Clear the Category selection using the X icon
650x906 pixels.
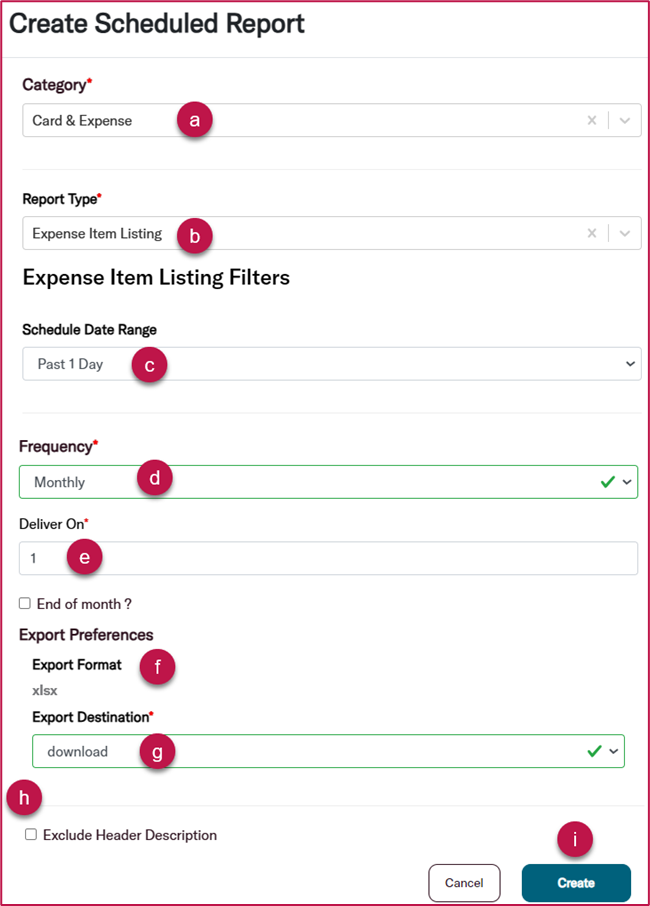[x=592, y=120]
